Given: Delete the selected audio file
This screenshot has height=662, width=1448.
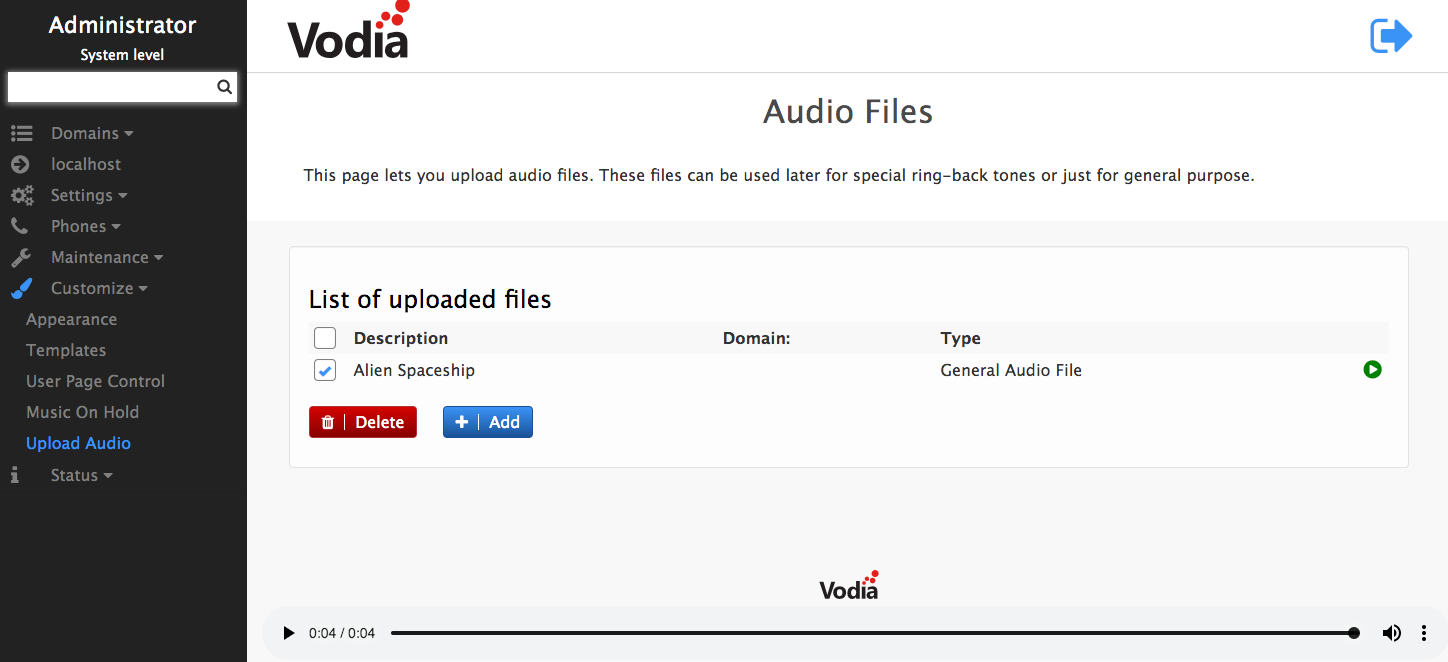Looking at the screenshot, I should [x=363, y=422].
